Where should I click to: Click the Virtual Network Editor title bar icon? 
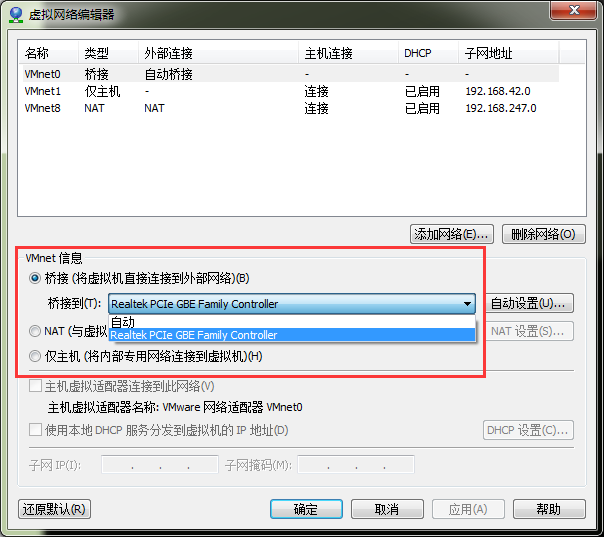point(16,14)
